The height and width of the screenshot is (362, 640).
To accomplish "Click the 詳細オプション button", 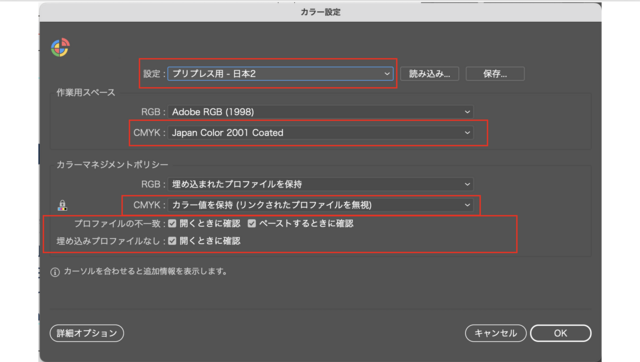I will [x=87, y=333].
